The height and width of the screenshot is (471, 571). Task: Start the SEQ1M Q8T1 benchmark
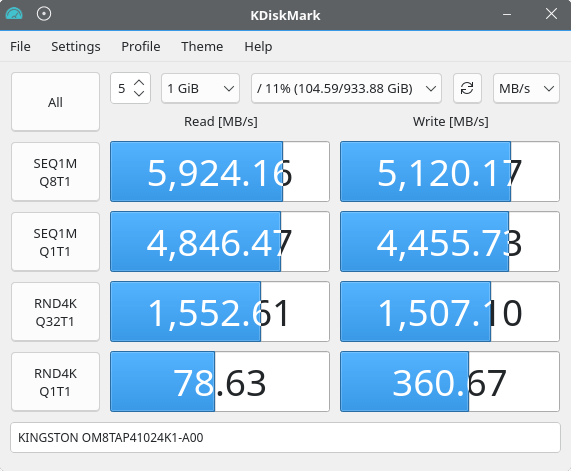click(x=55, y=172)
